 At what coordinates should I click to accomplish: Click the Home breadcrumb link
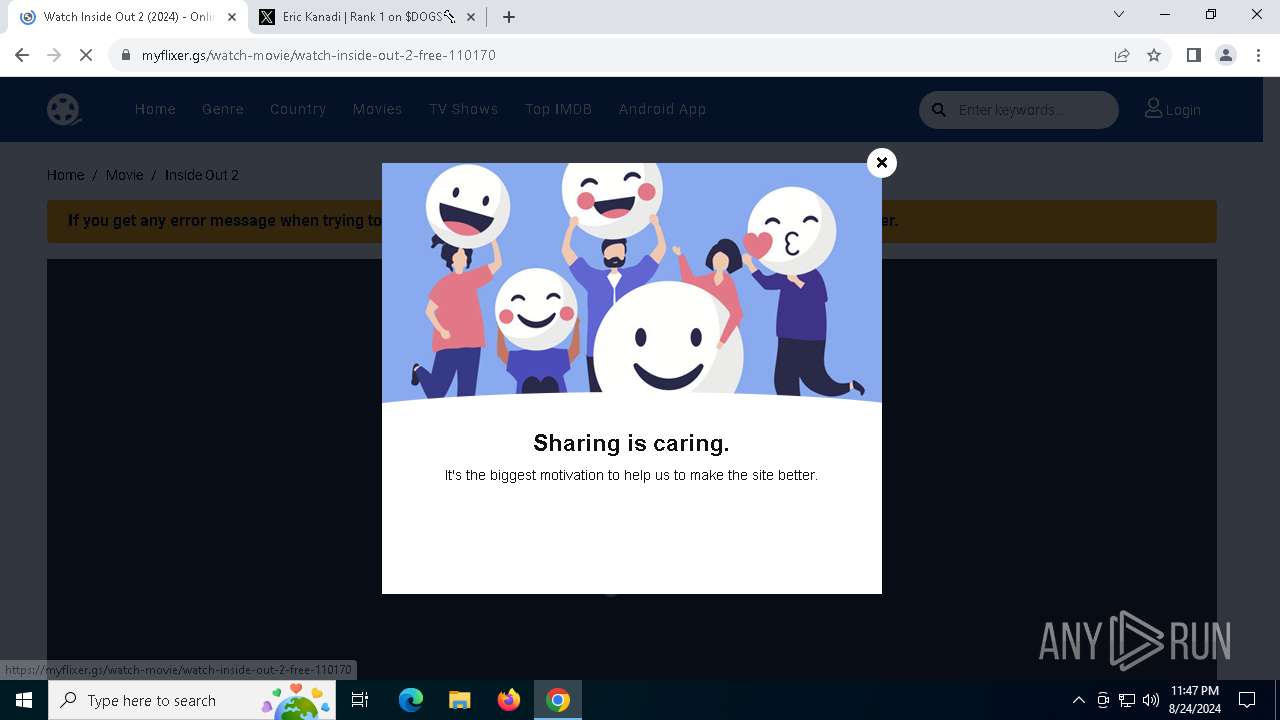tap(66, 175)
